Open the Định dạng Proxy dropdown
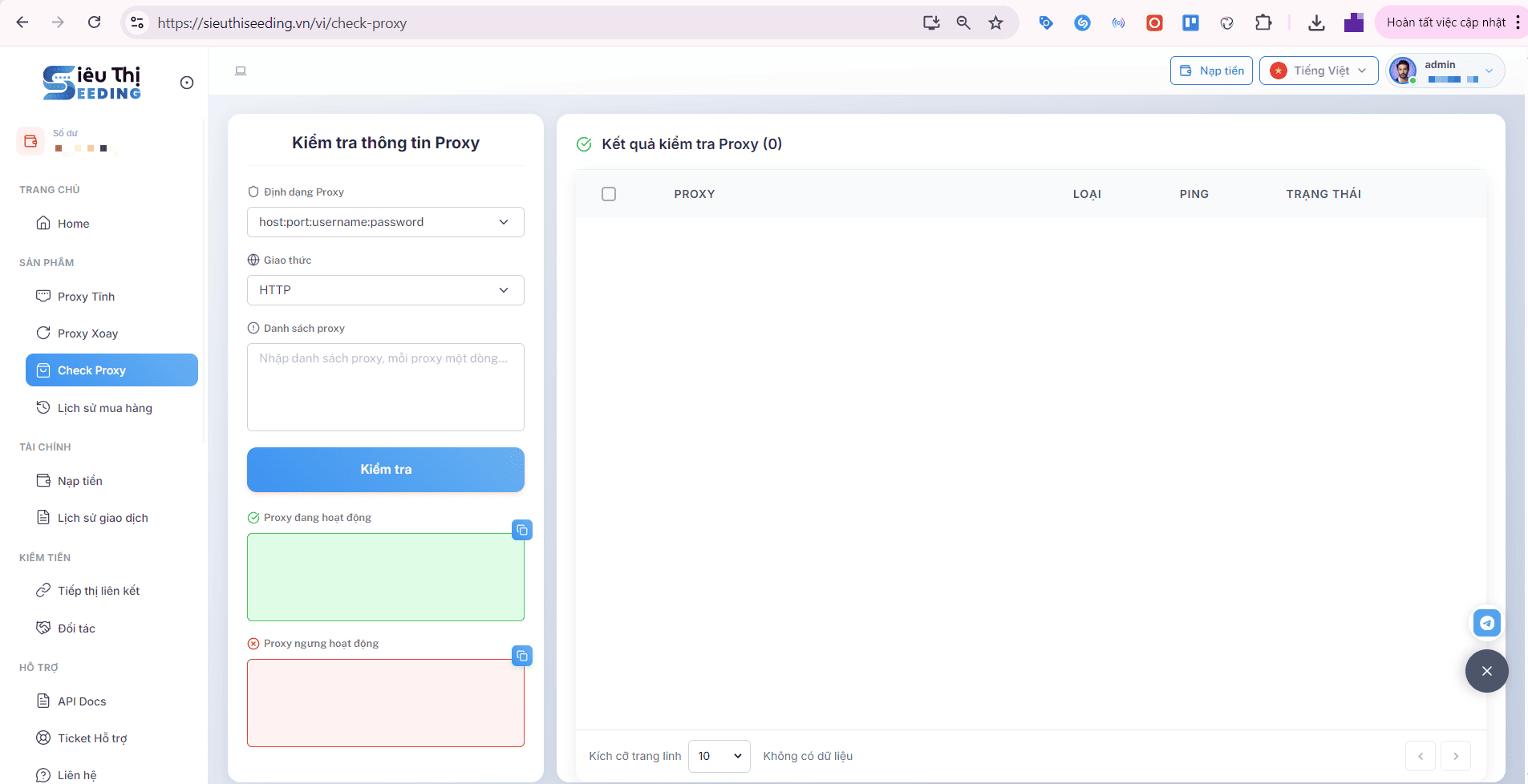Screen dimensions: 1528x784 pos(385,222)
